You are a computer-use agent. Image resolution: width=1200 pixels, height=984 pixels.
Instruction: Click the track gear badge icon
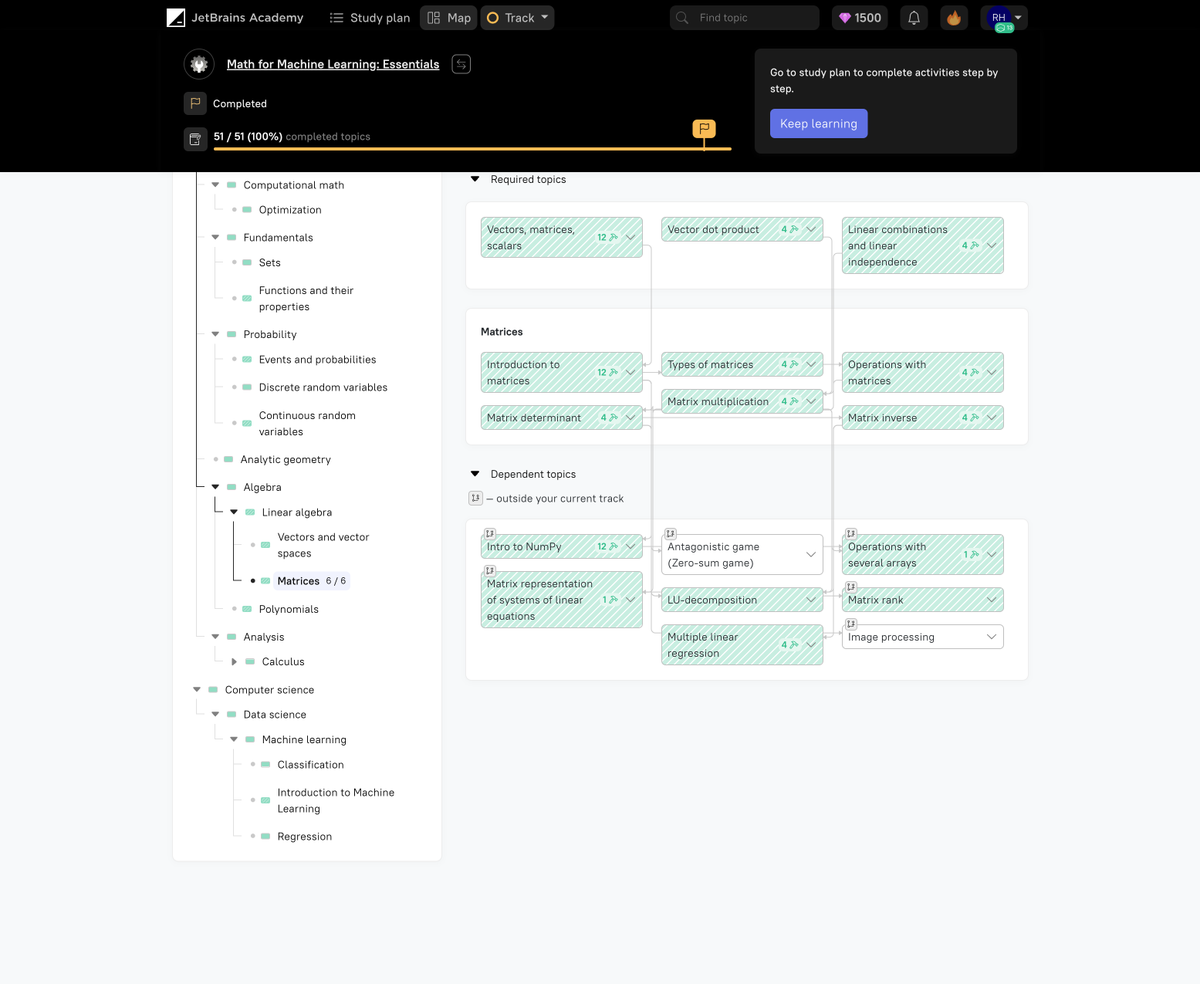(x=199, y=64)
